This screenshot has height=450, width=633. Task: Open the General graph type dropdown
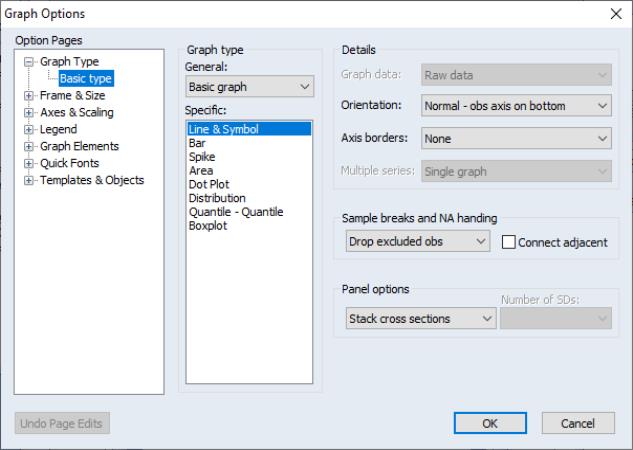coord(249,86)
